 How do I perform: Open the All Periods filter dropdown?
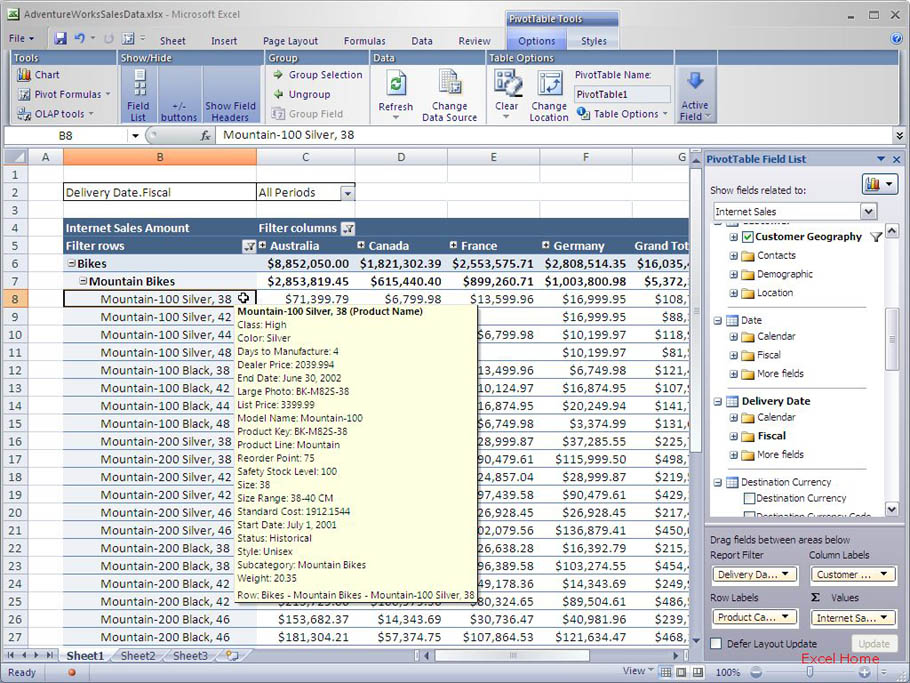[347, 193]
